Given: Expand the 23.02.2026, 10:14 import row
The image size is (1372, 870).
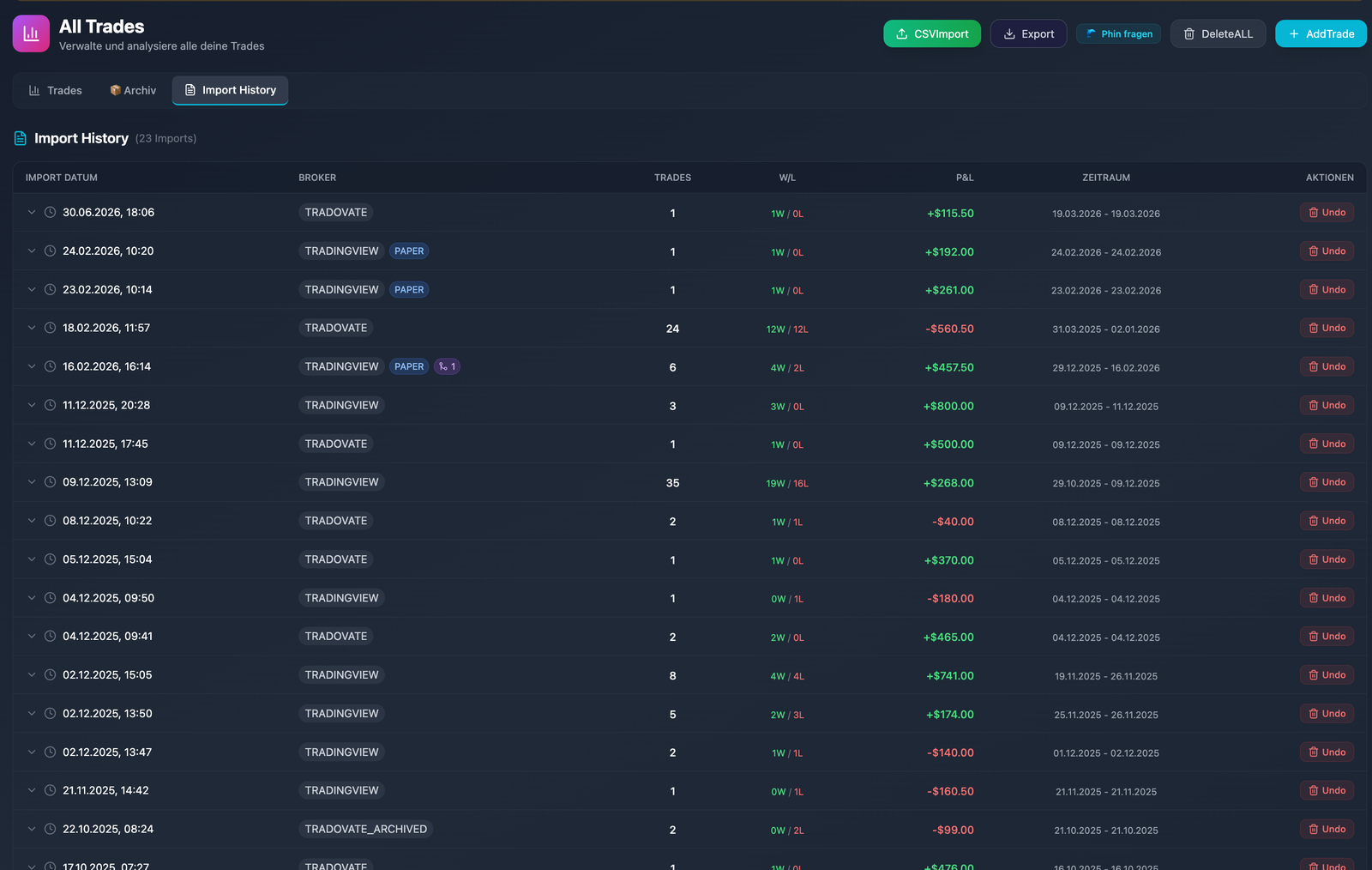Looking at the screenshot, I should pos(32,289).
